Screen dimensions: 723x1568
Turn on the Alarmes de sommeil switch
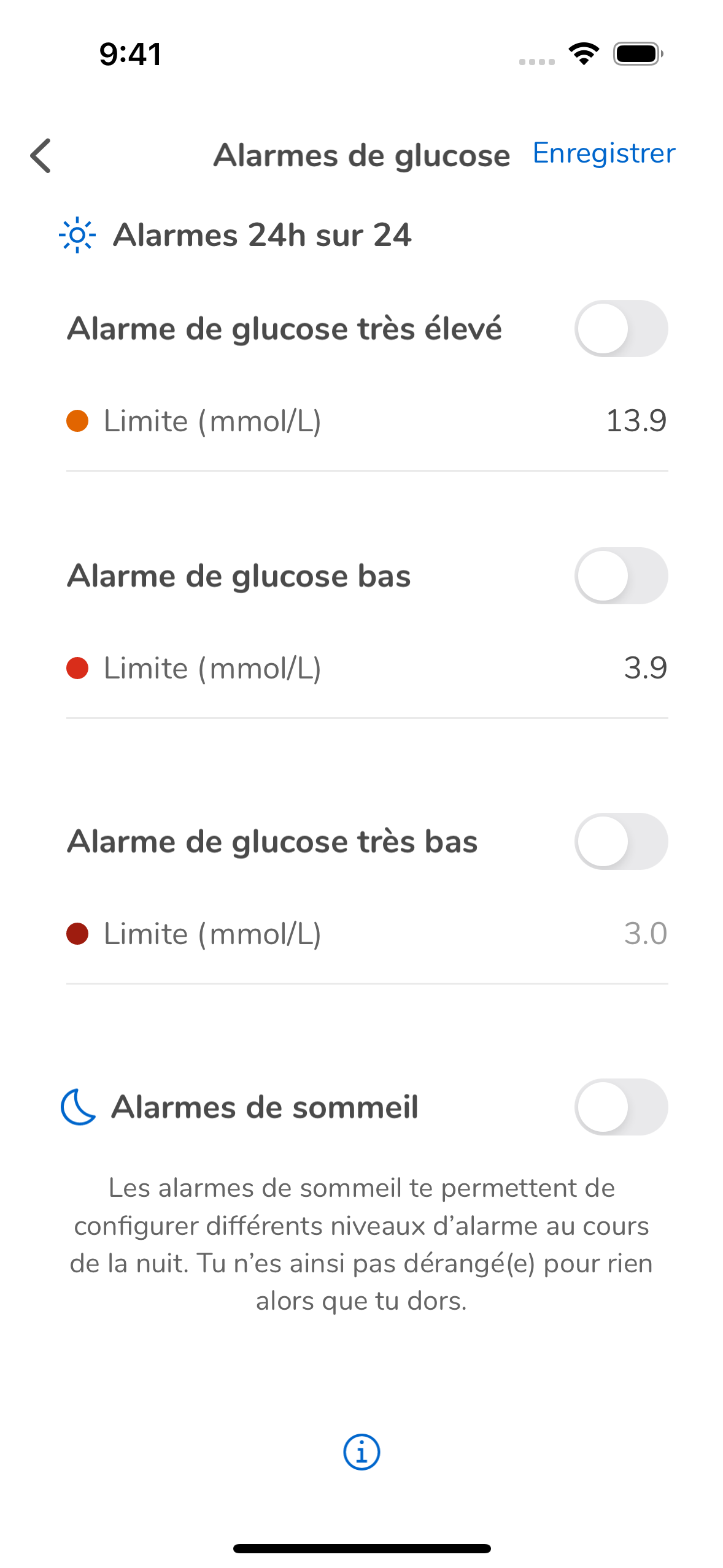point(621,1107)
